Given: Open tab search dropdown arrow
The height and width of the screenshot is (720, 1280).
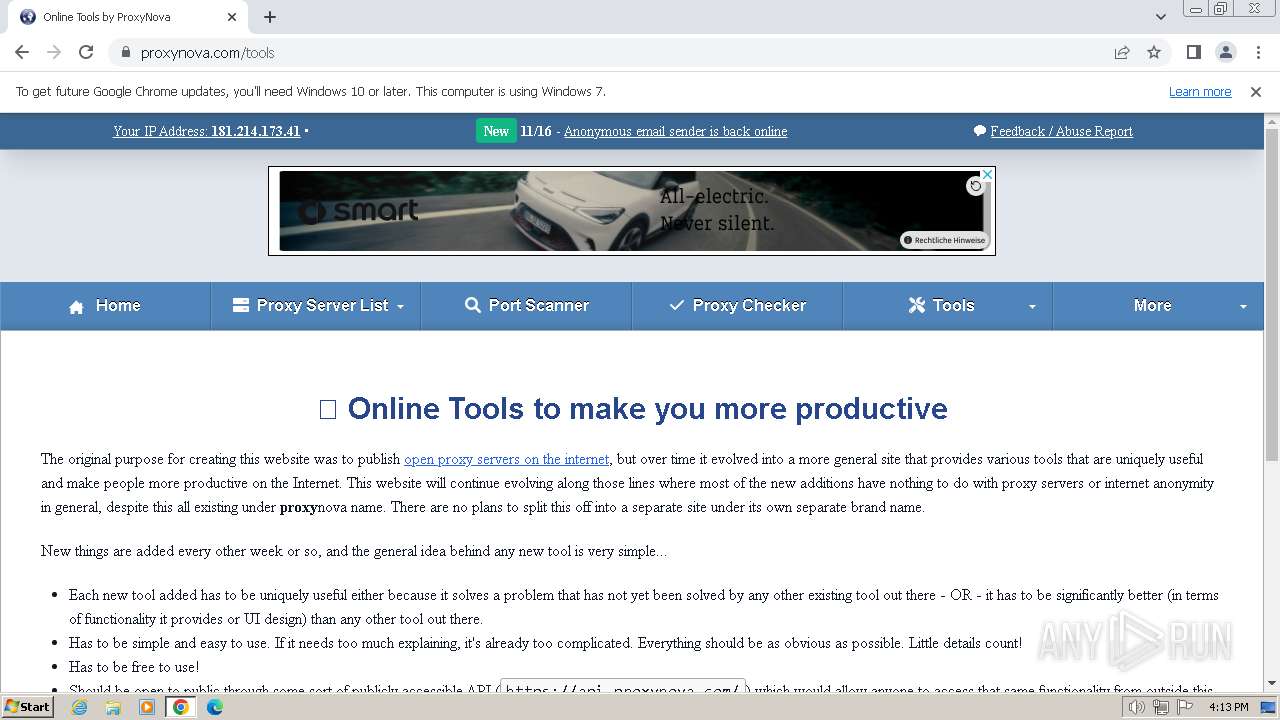Looking at the screenshot, I should (x=1160, y=17).
